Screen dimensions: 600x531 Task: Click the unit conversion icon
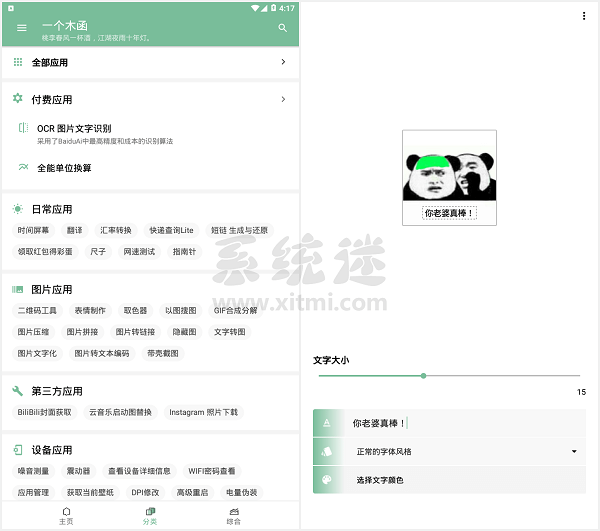(x=23, y=167)
